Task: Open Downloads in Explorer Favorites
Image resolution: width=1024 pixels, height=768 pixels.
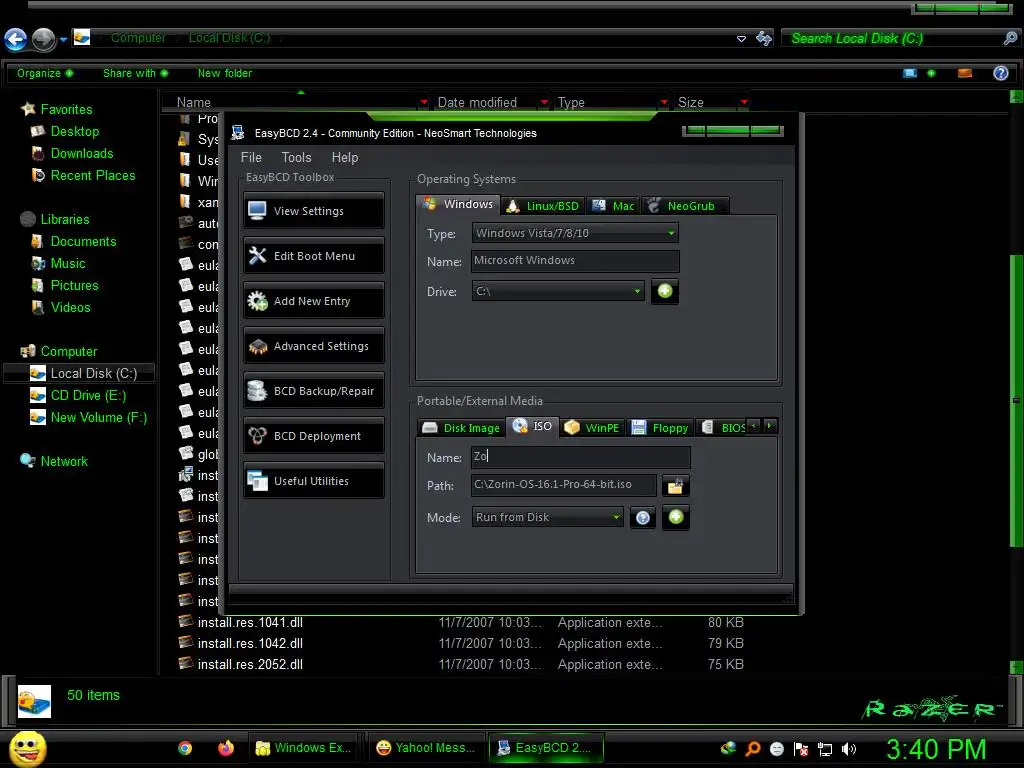Action: (82, 153)
